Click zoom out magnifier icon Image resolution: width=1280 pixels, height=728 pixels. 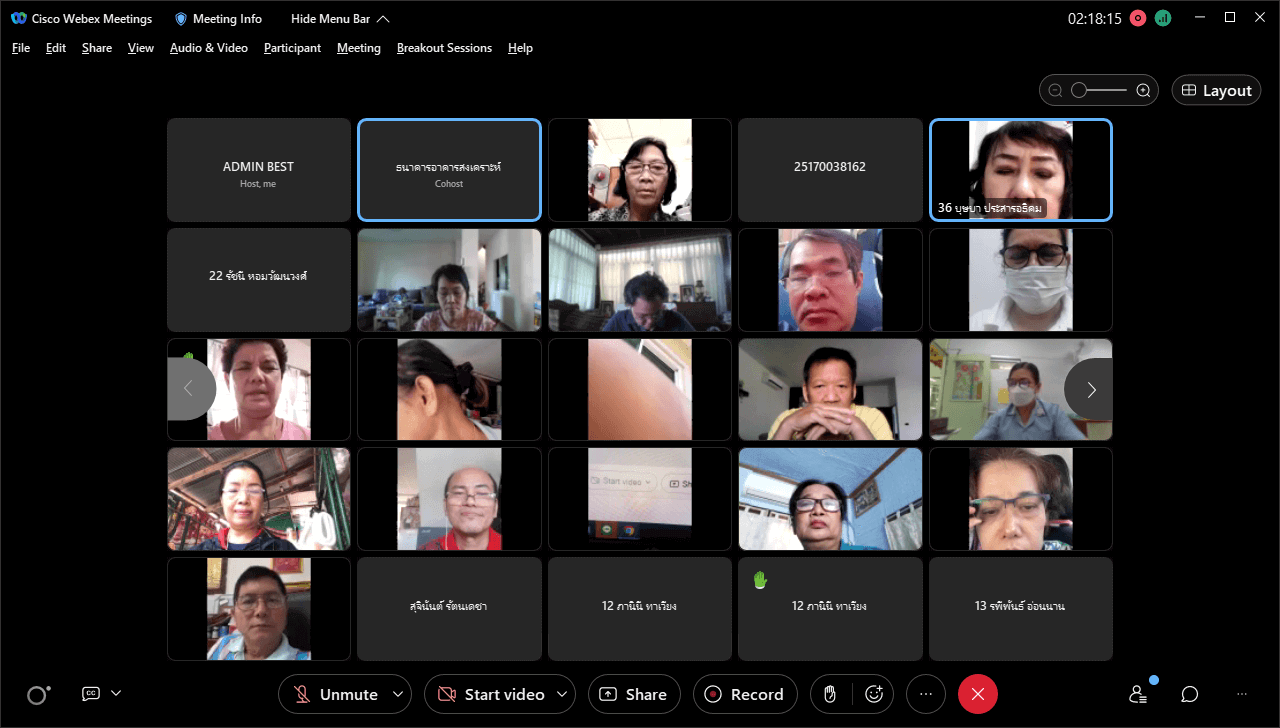coord(1055,90)
